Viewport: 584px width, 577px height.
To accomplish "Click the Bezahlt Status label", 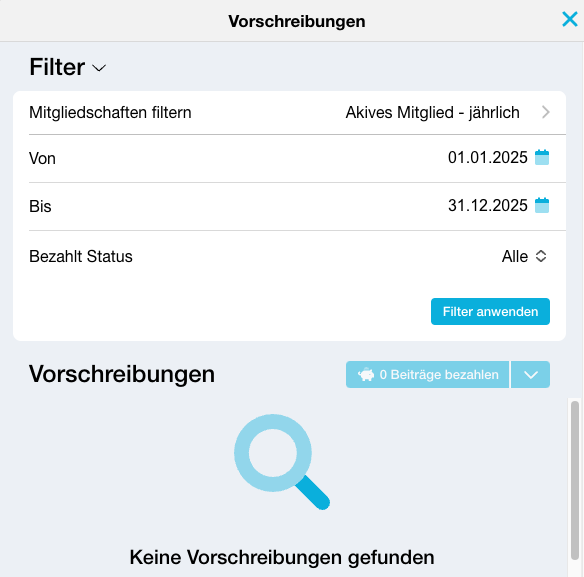I will [x=81, y=256].
